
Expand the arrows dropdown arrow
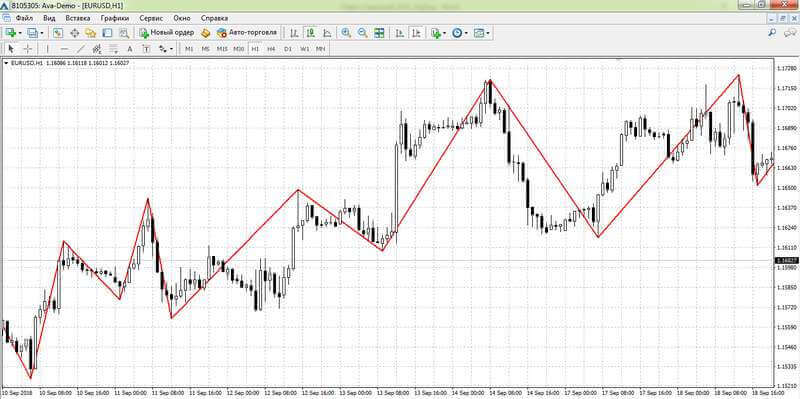(171, 49)
